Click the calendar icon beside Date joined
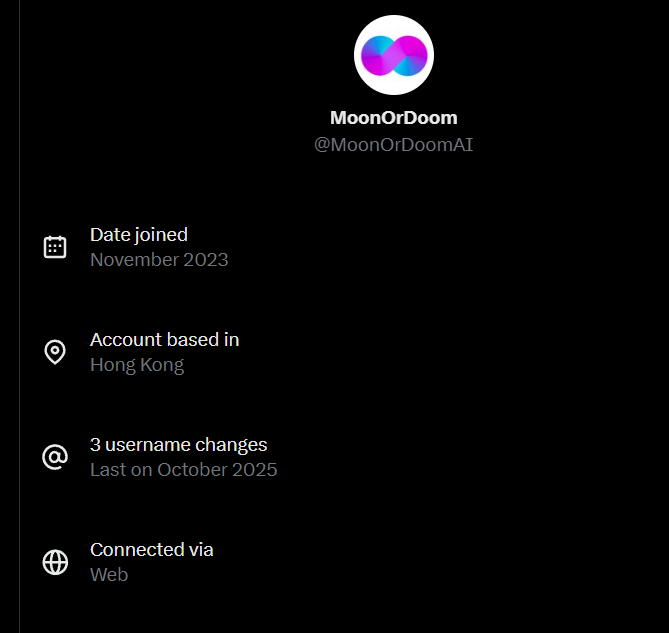The height and width of the screenshot is (633, 669). (55, 247)
